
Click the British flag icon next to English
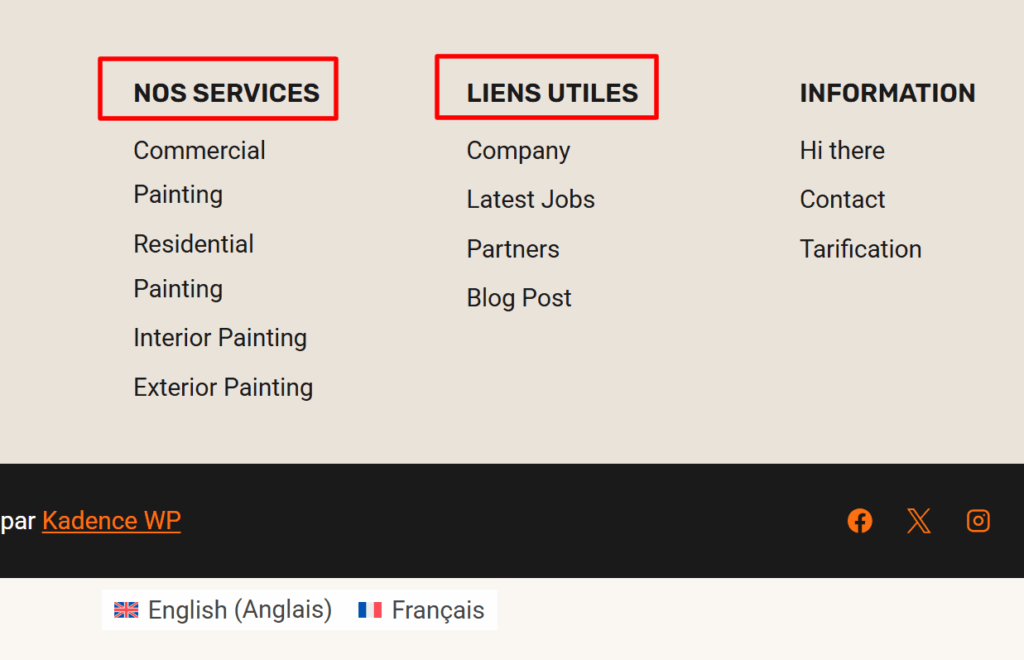pos(126,610)
